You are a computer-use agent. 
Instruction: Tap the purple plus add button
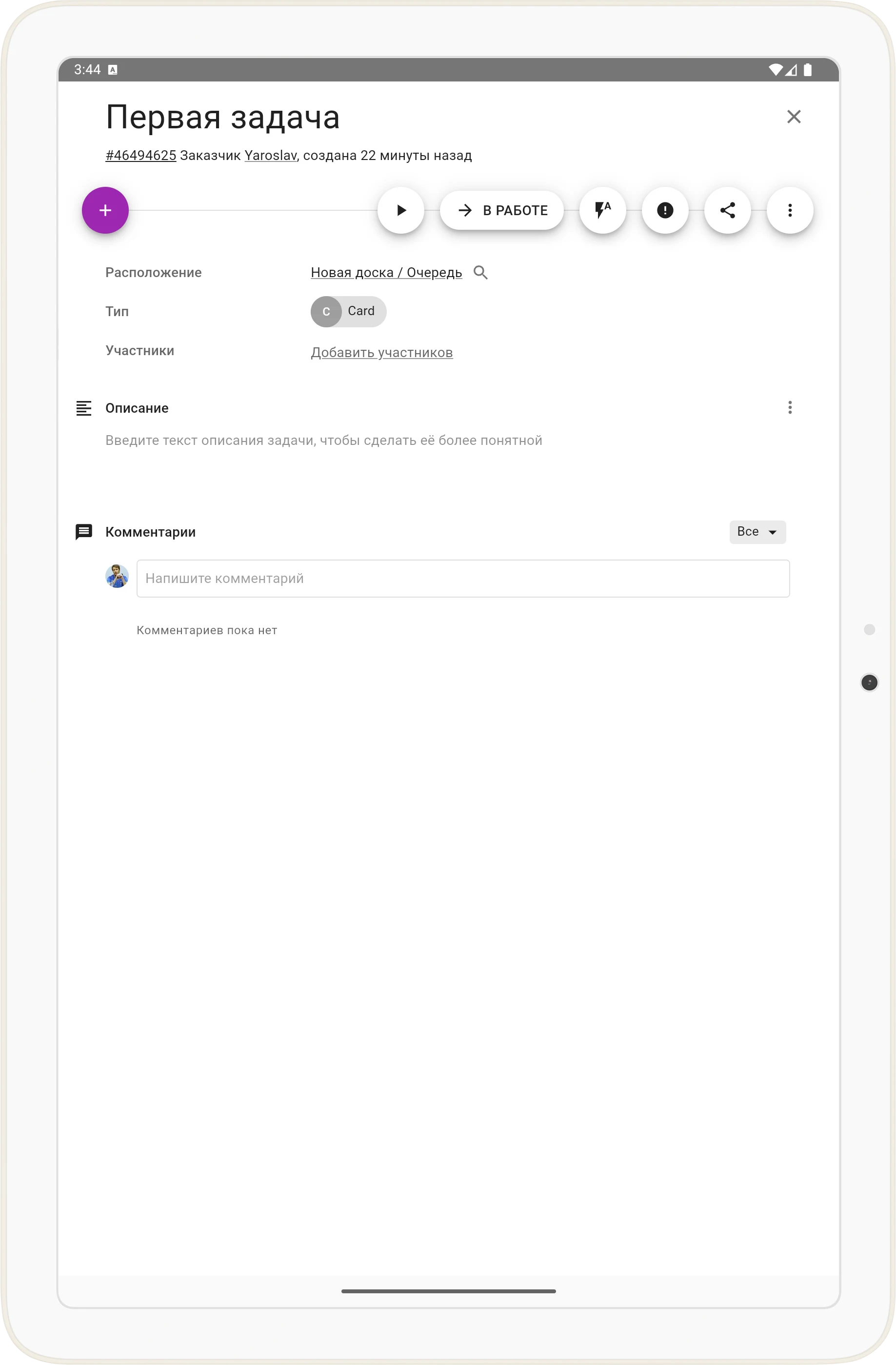coord(105,210)
